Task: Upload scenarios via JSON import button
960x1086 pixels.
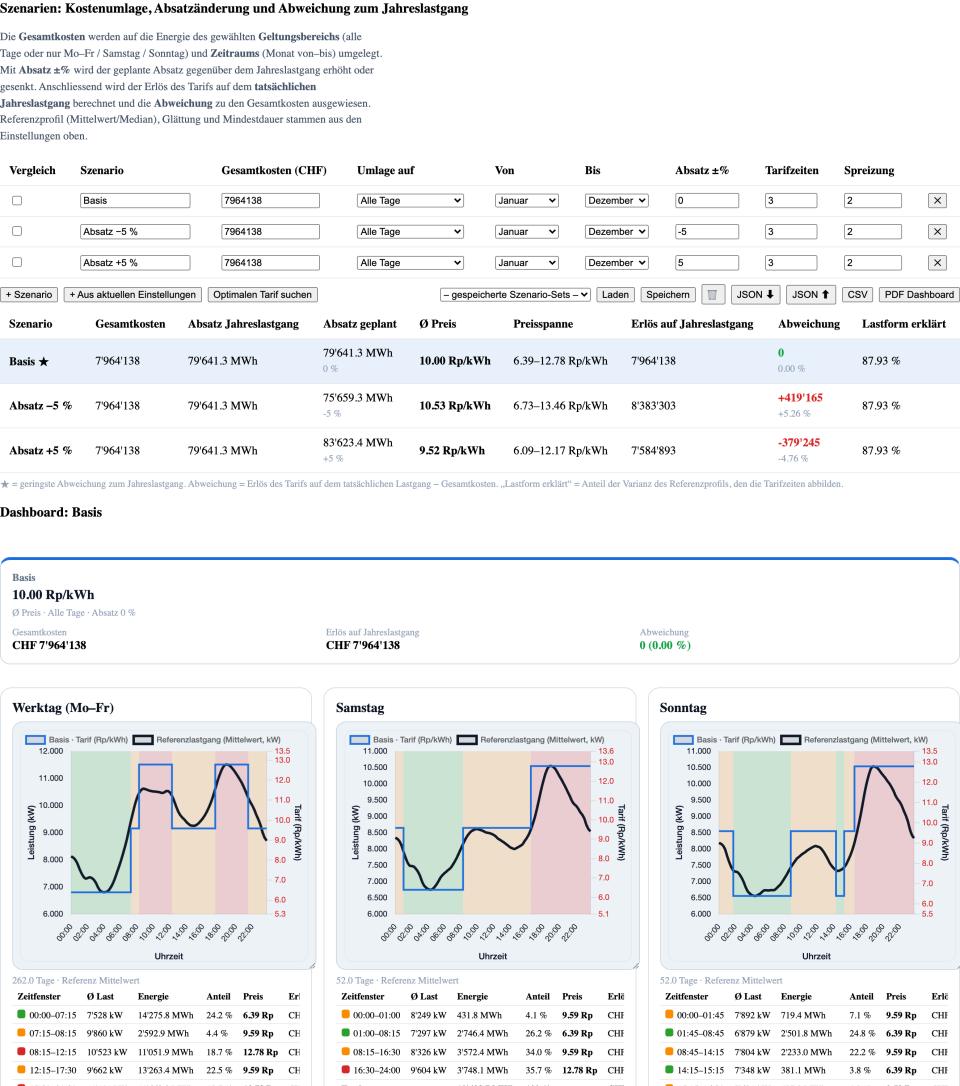Action: tap(810, 294)
